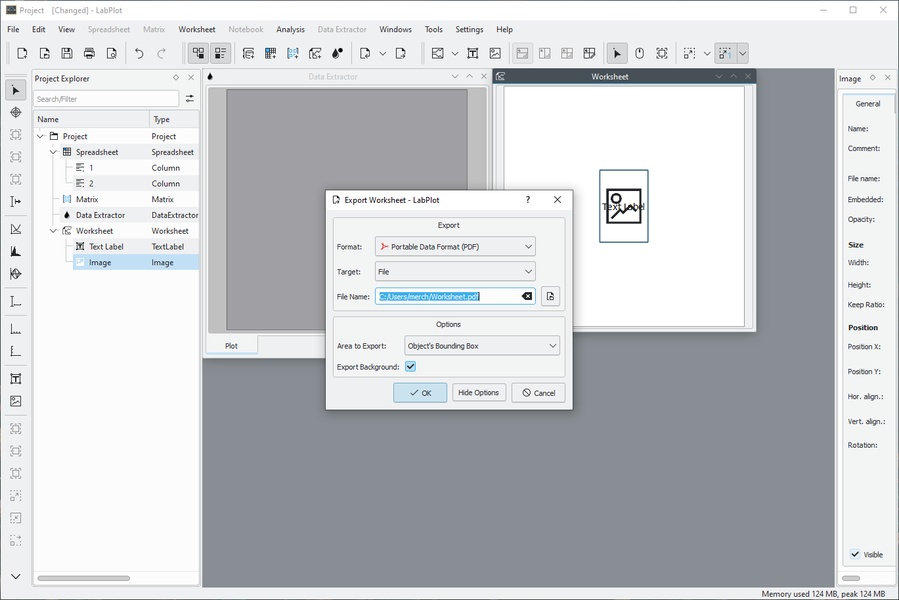Collapse the Worksheet tree node
Viewport: 899px width, 600px height.
click(x=53, y=231)
